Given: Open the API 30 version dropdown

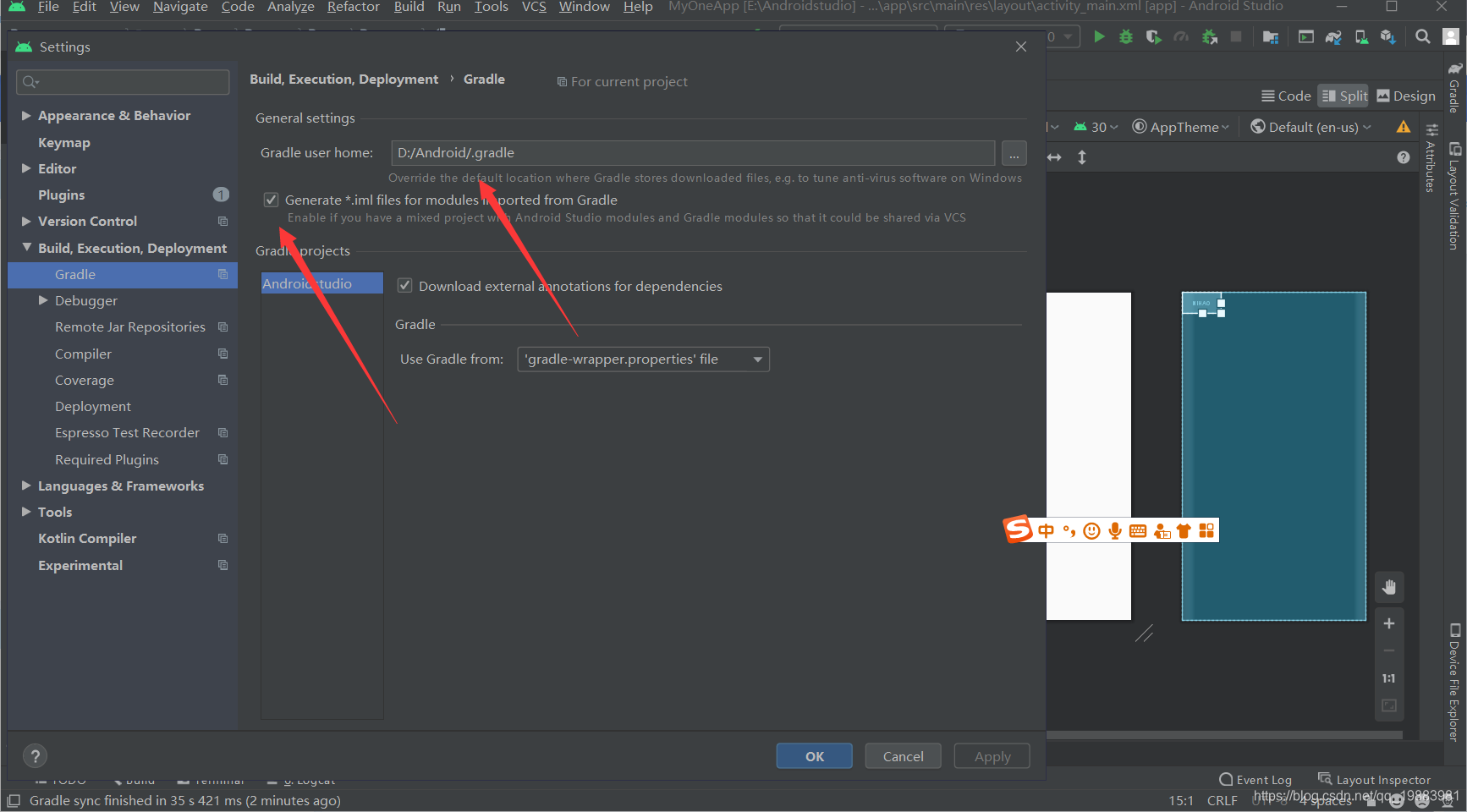Looking at the screenshot, I should coord(1096,127).
